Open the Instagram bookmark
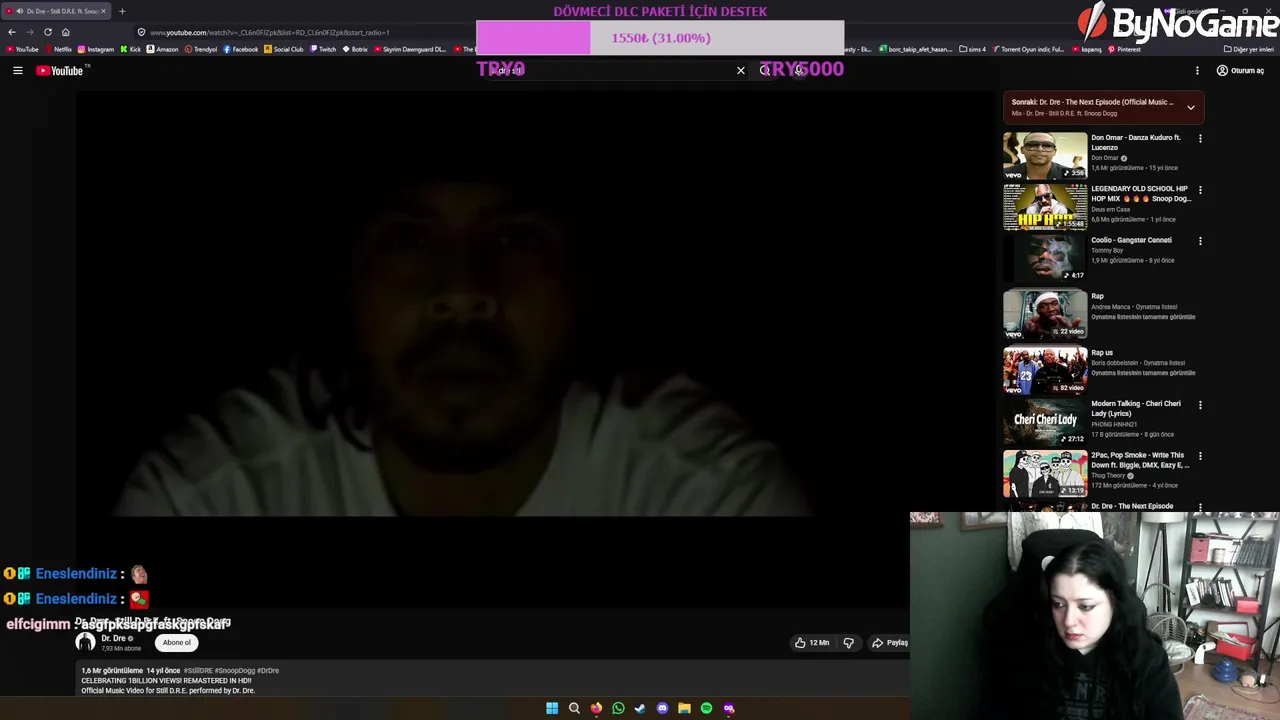Screen dimensions: 1280x720 coord(96,49)
